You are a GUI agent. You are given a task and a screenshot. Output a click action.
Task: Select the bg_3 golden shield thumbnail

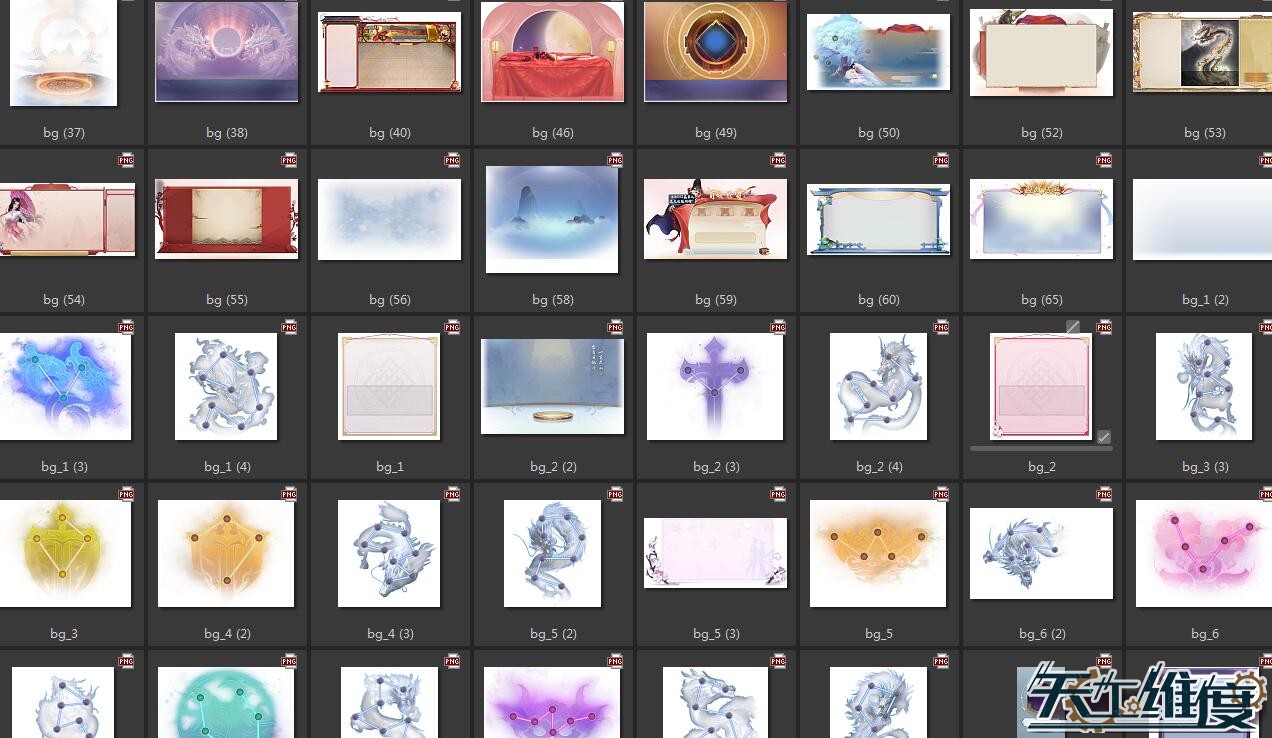point(64,553)
